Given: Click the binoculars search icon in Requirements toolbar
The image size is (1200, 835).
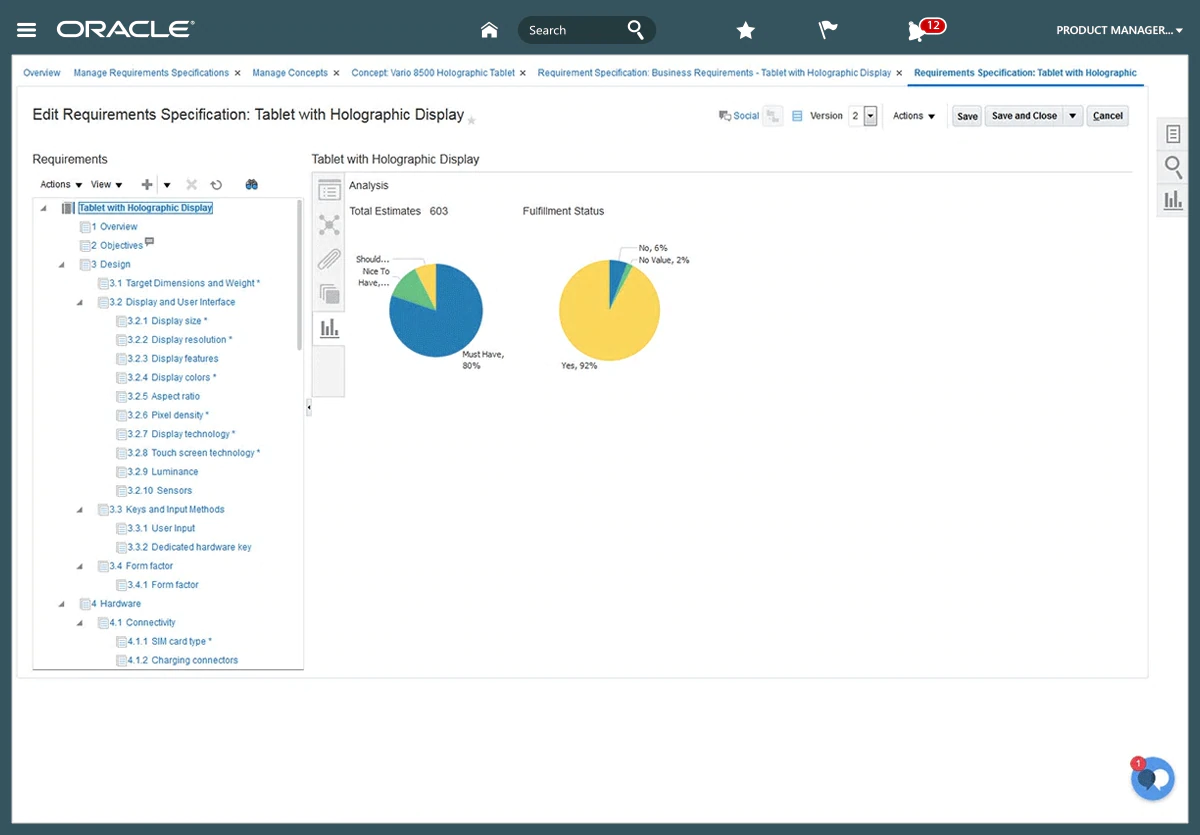Looking at the screenshot, I should coord(252,184).
